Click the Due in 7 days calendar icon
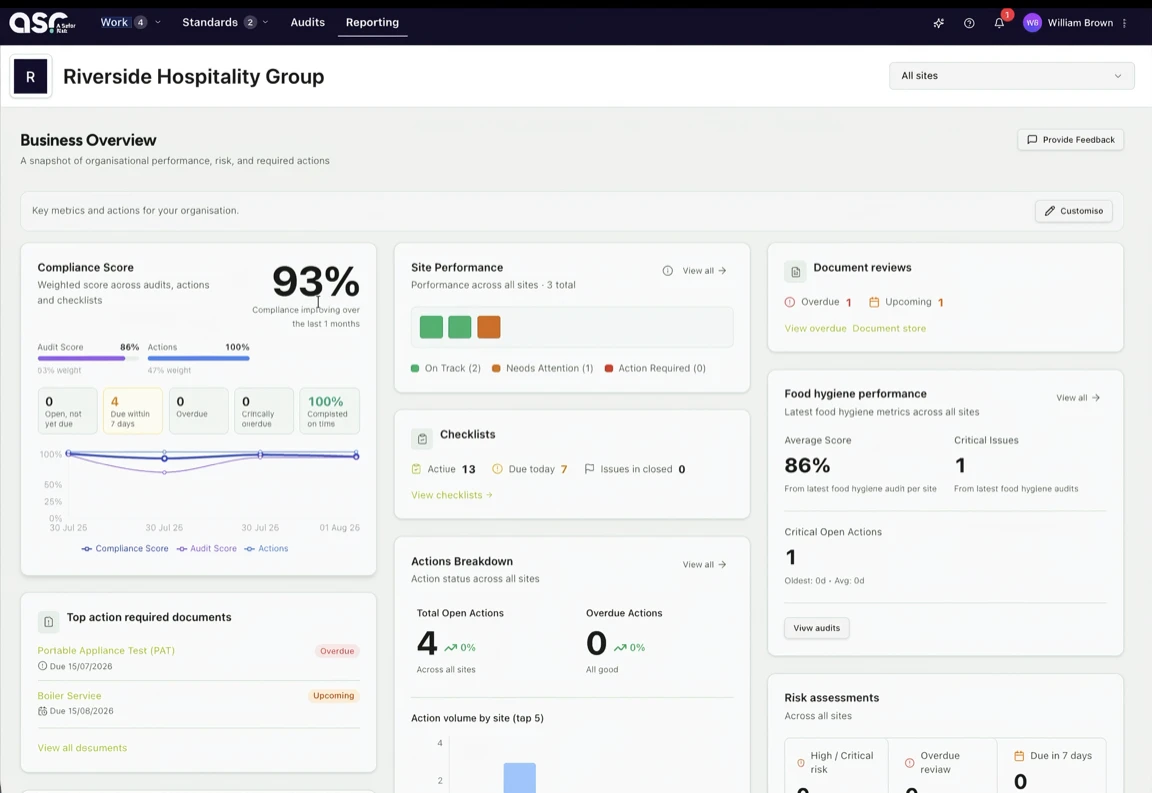This screenshot has width=1152, height=793. (x=1019, y=756)
